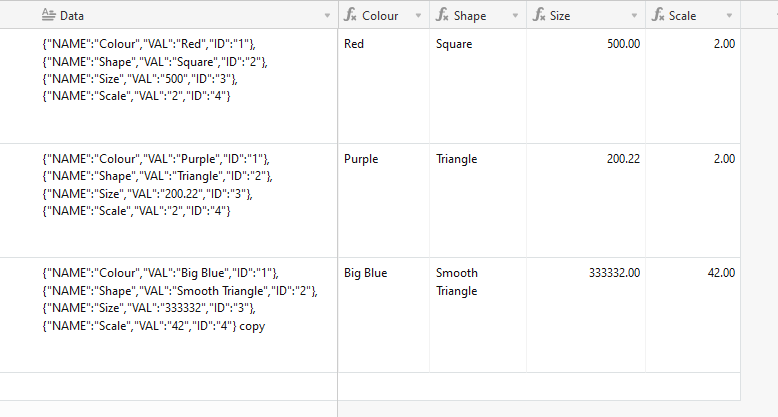This screenshot has width=778, height=417.
Task: Click the Big Blue colour cell
Action: point(384,315)
